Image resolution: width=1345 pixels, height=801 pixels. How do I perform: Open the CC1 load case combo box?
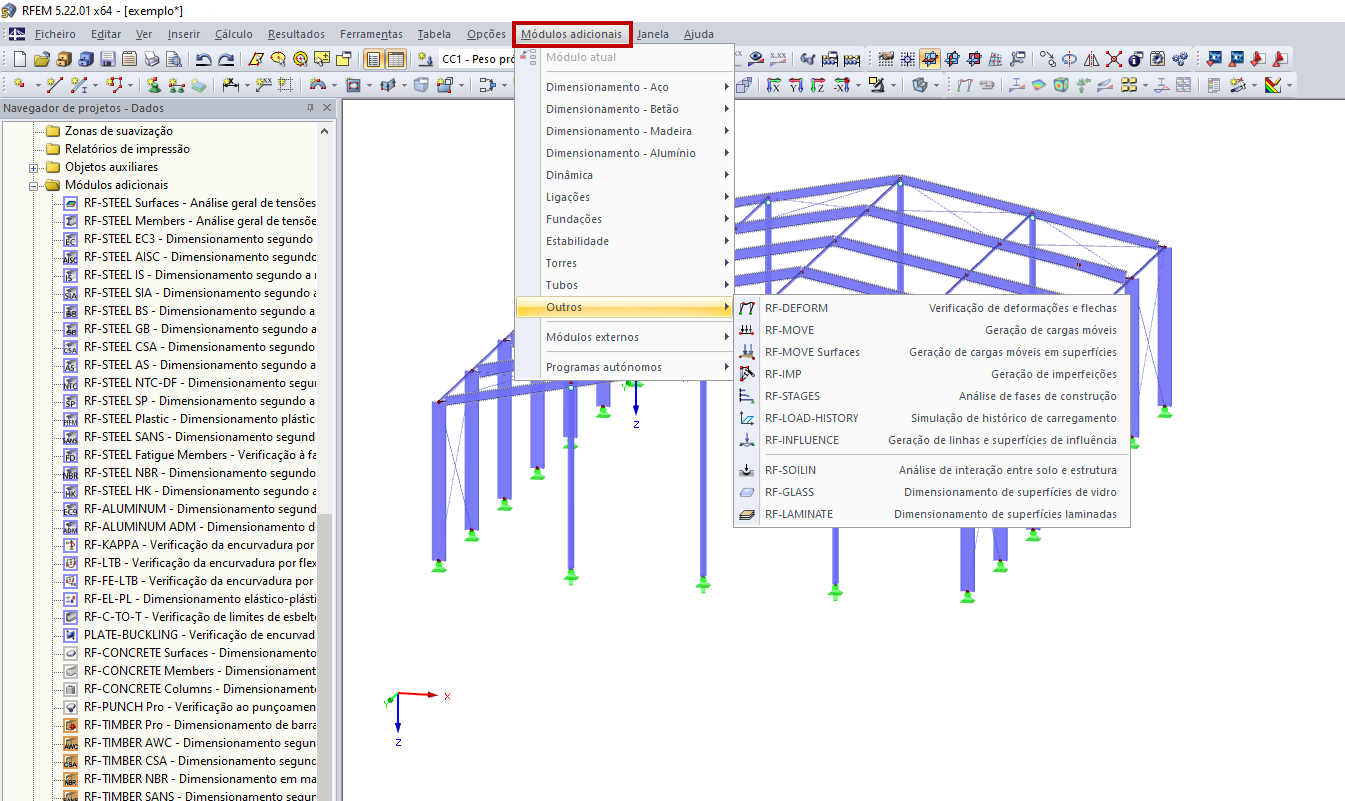coord(475,59)
